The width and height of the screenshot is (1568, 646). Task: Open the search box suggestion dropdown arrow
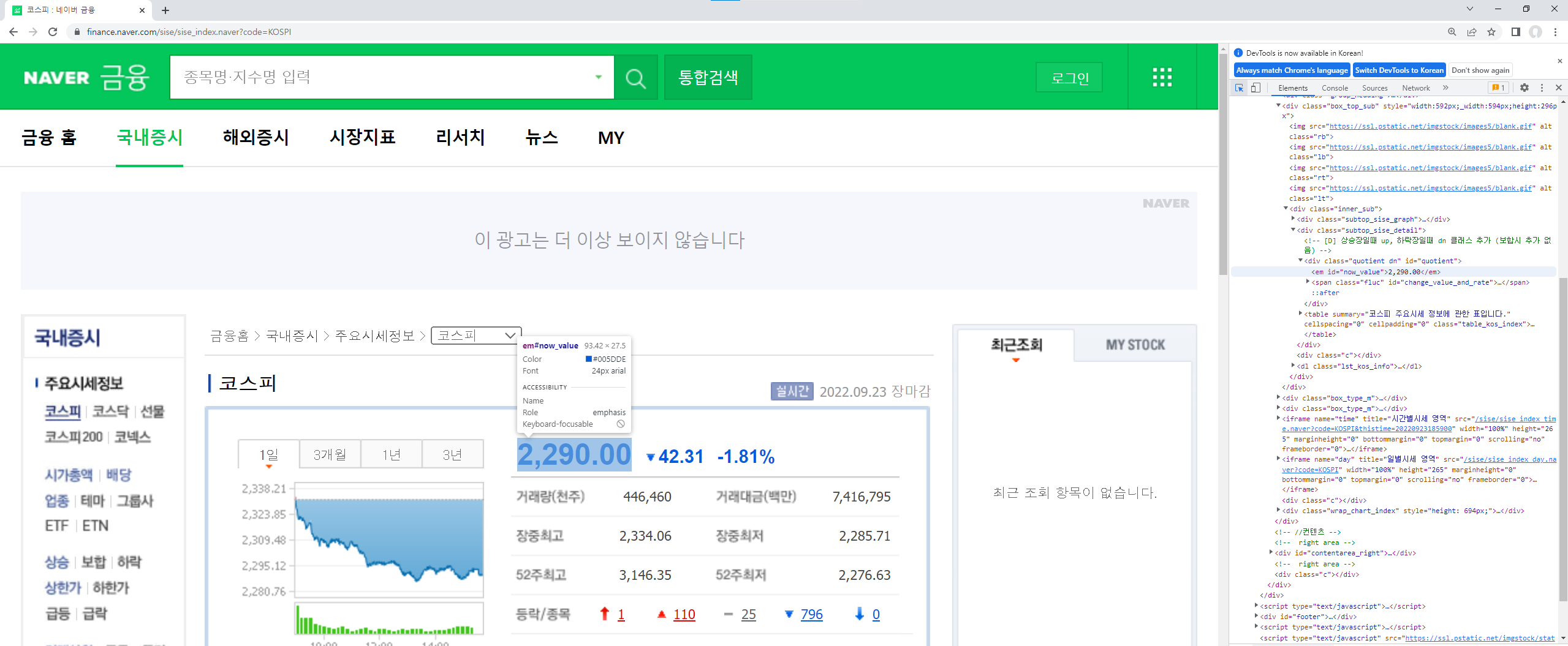599,77
